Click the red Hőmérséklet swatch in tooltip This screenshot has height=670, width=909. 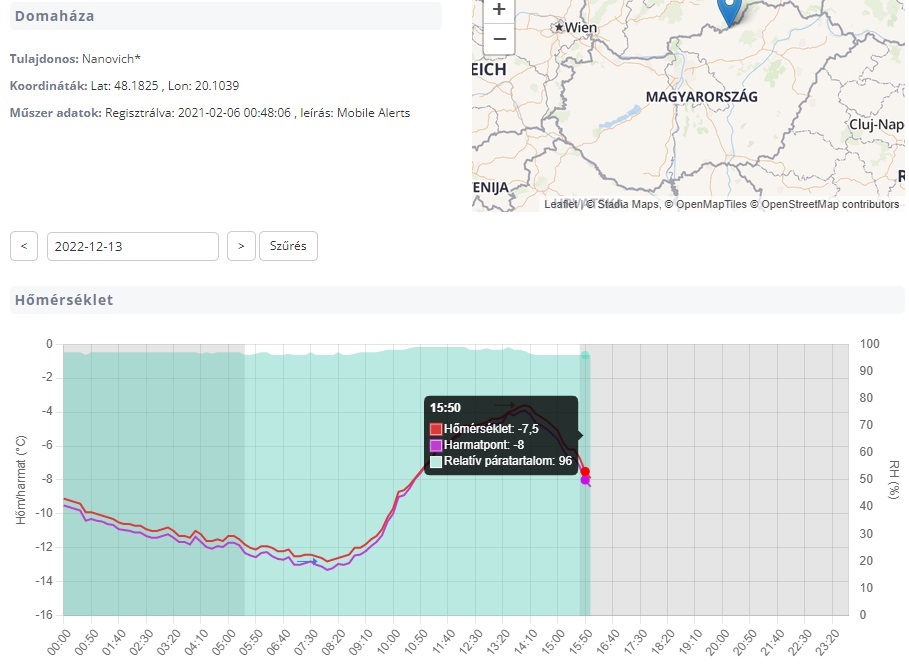point(436,429)
